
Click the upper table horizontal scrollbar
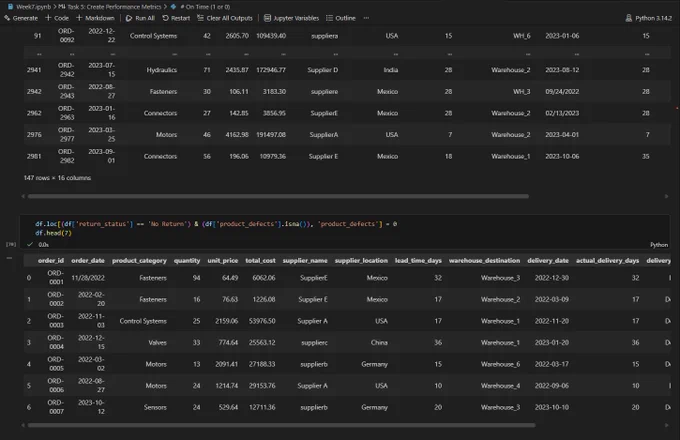click(278, 196)
